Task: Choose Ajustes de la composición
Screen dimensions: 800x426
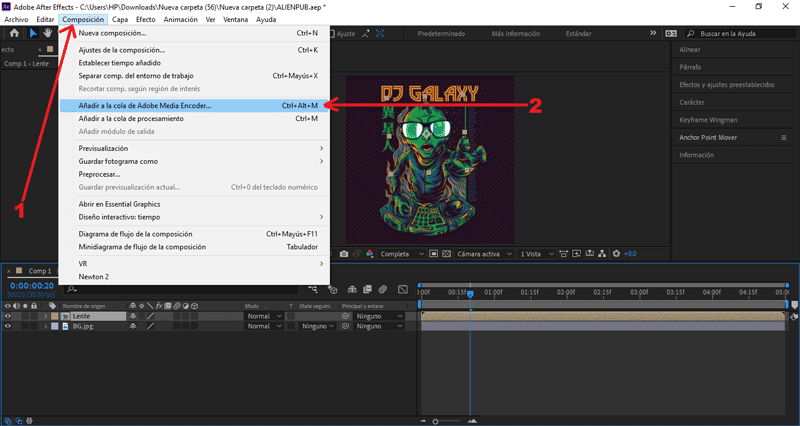Action: (x=194, y=50)
